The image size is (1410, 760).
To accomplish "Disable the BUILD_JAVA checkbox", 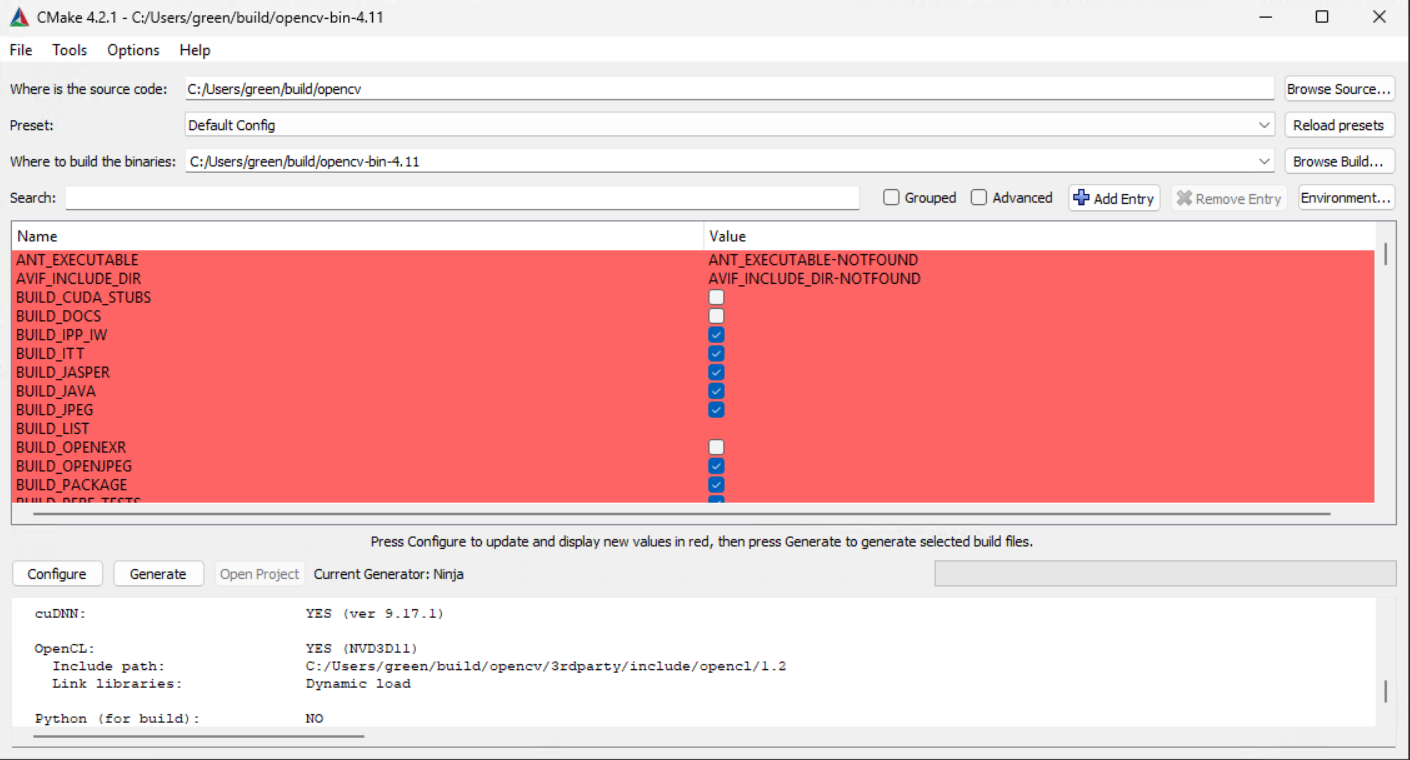I will [715, 390].
